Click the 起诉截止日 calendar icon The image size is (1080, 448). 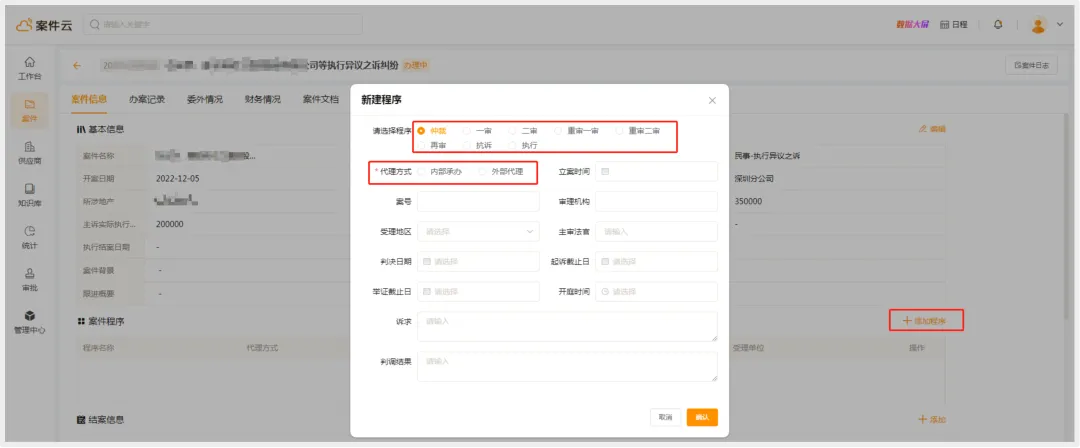coord(605,261)
